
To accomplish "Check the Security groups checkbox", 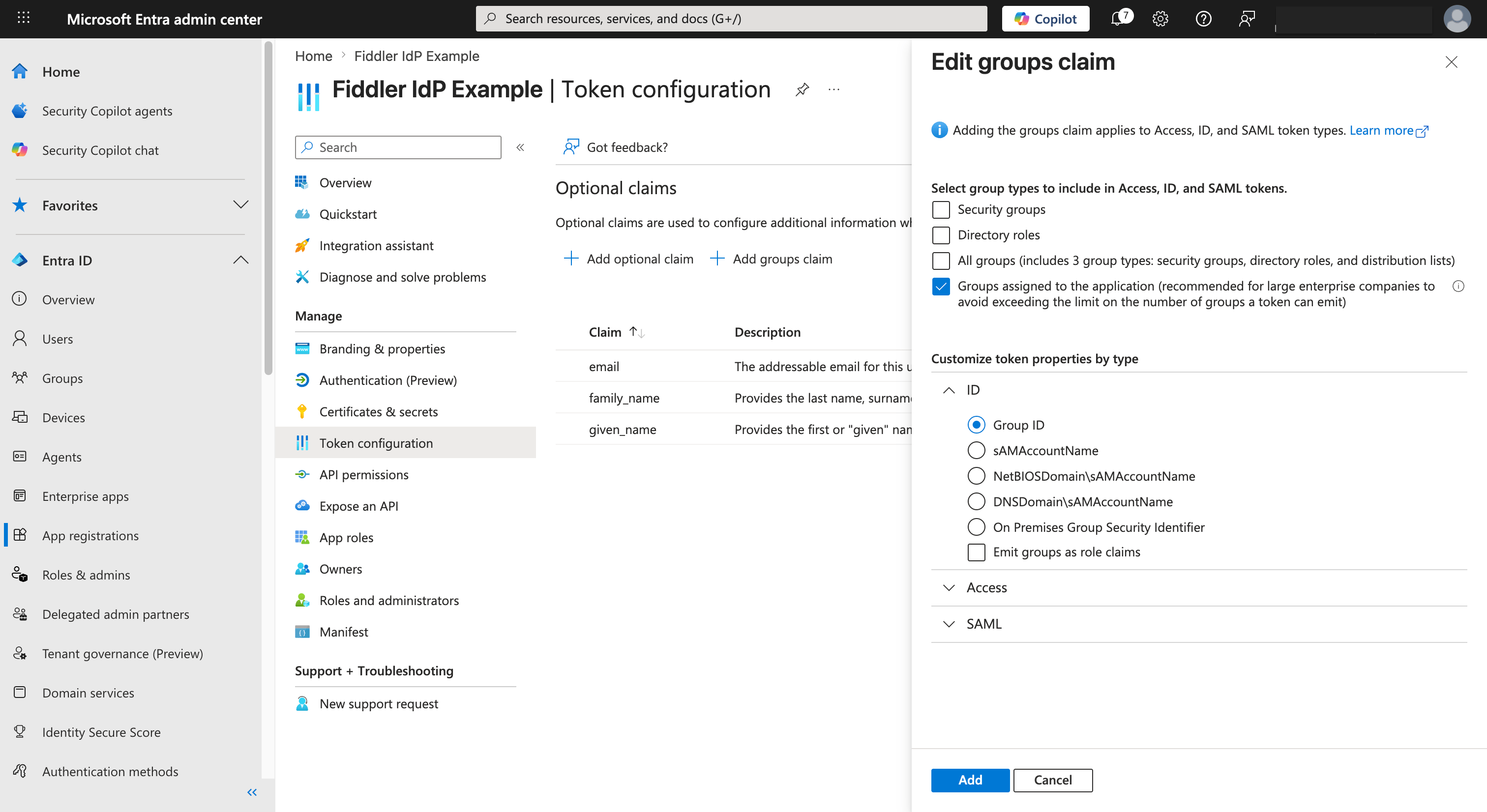I will click(x=941, y=209).
